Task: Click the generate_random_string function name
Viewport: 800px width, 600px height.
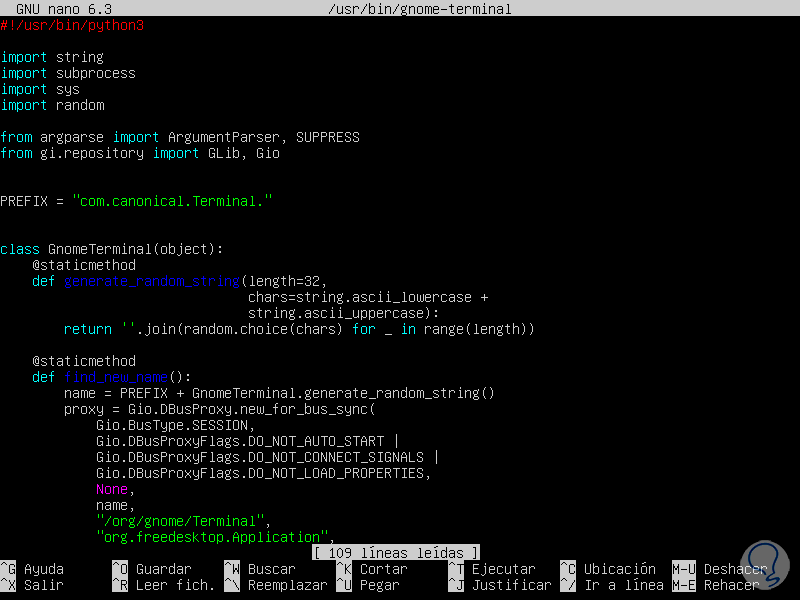Action: [152, 281]
